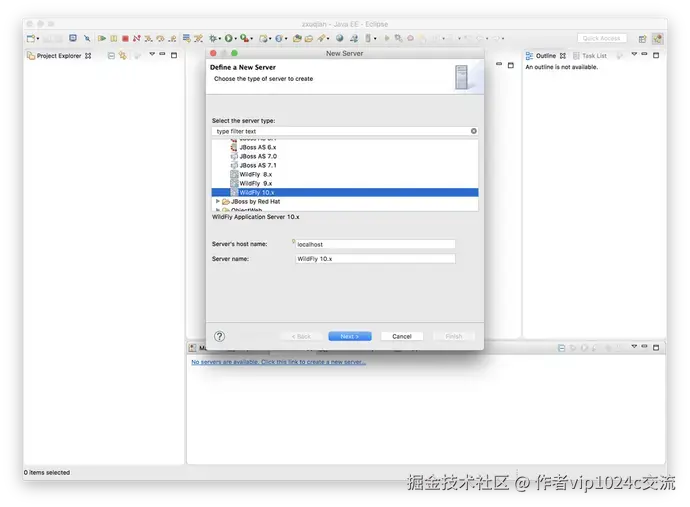690x507 pixels.
Task: Open the External Tools dropdown arrow
Action: (x=252, y=39)
